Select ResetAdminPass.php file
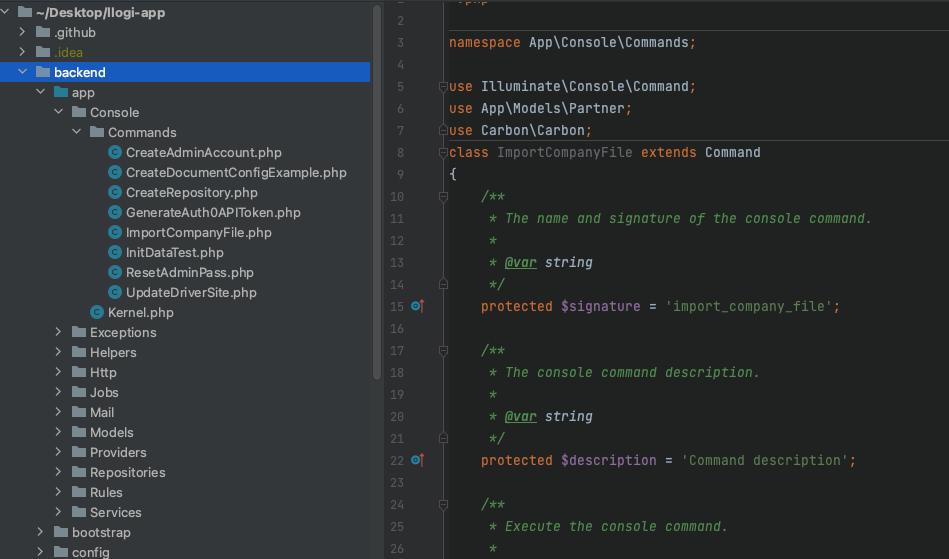This screenshot has height=559, width=949. [189, 272]
